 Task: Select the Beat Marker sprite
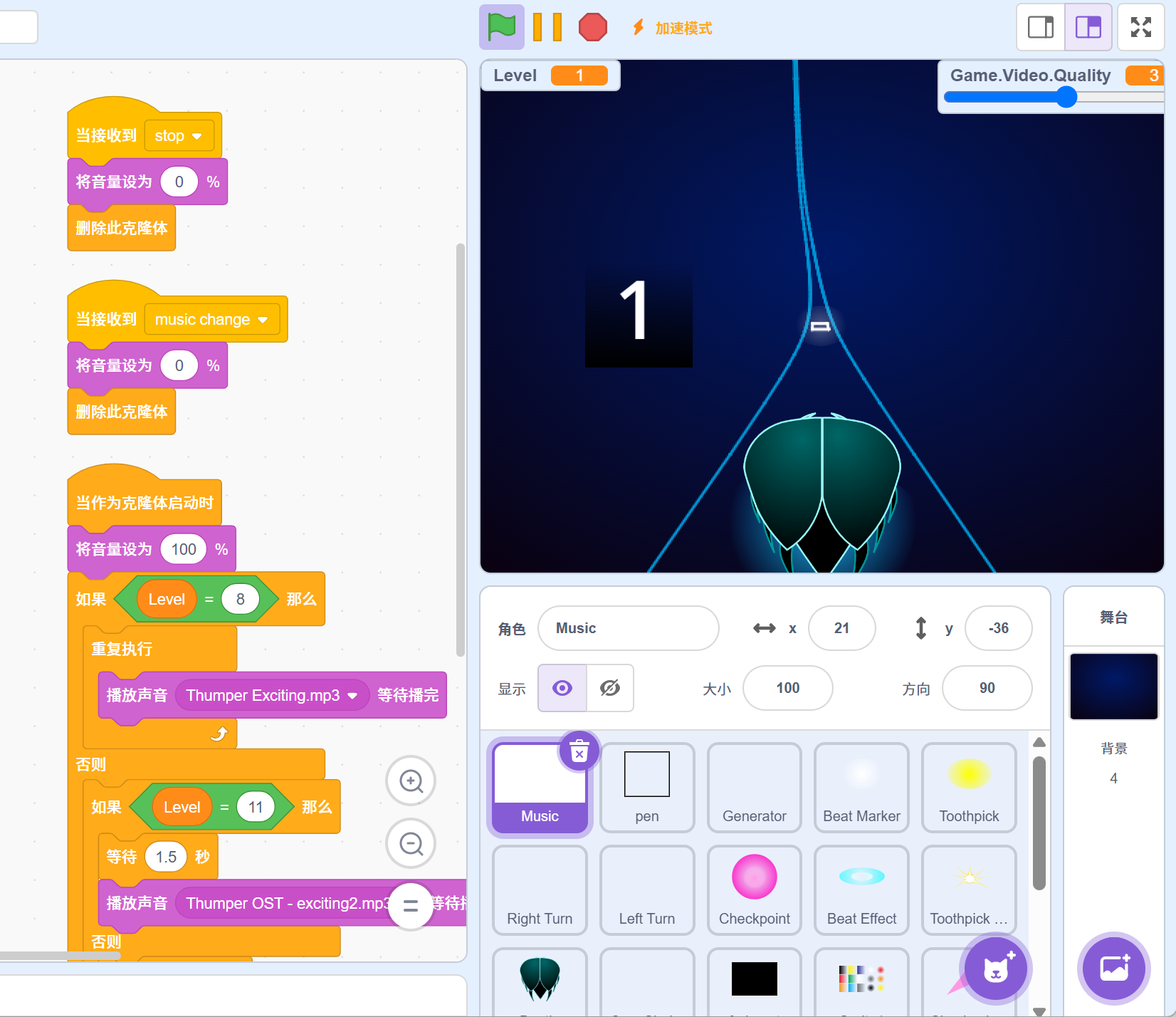861,787
